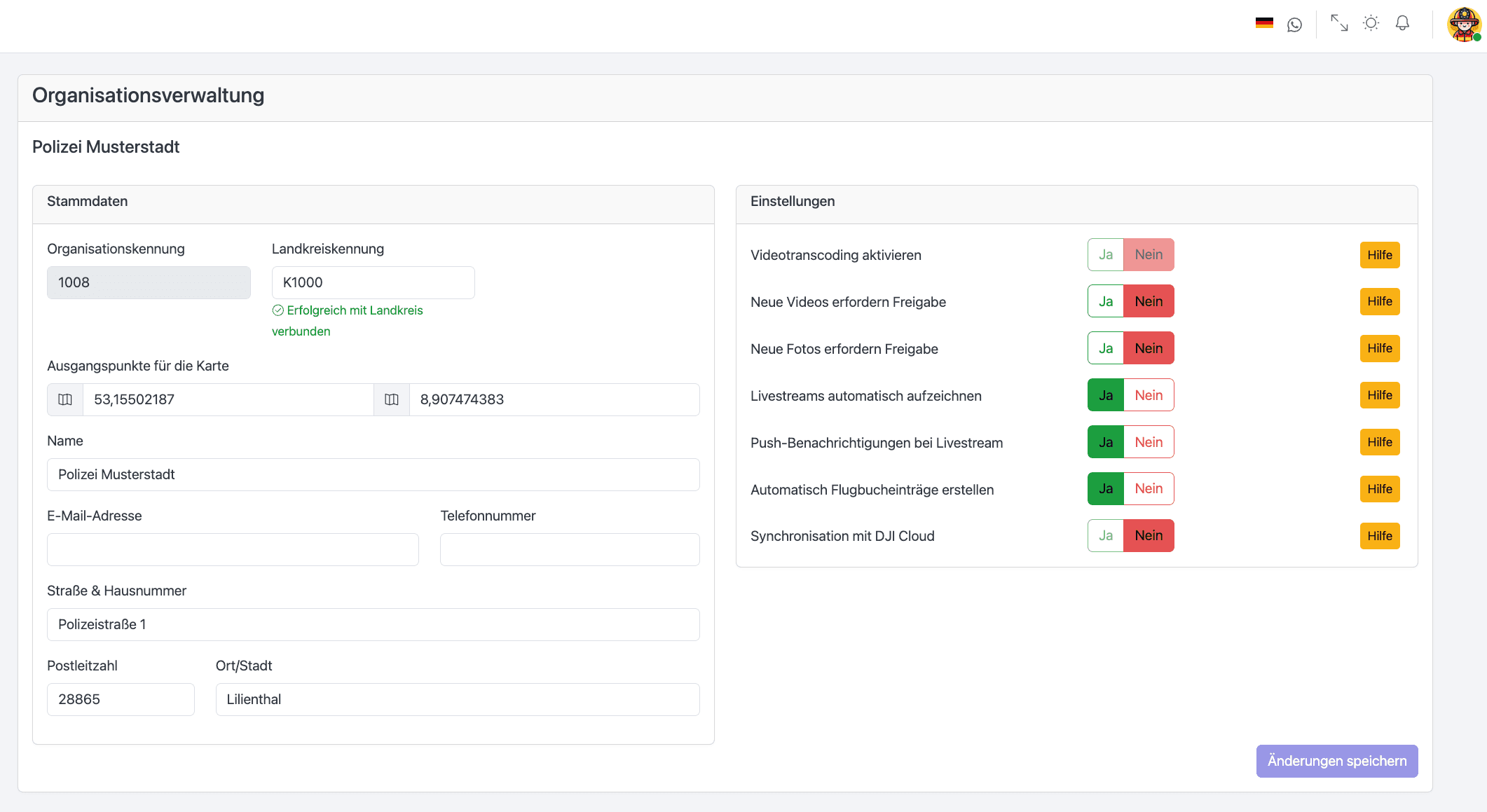This screenshot has width=1487, height=812.
Task: Set Neue Fotos erfordern Freigabe to Ja
Action: pos(1106,348)
